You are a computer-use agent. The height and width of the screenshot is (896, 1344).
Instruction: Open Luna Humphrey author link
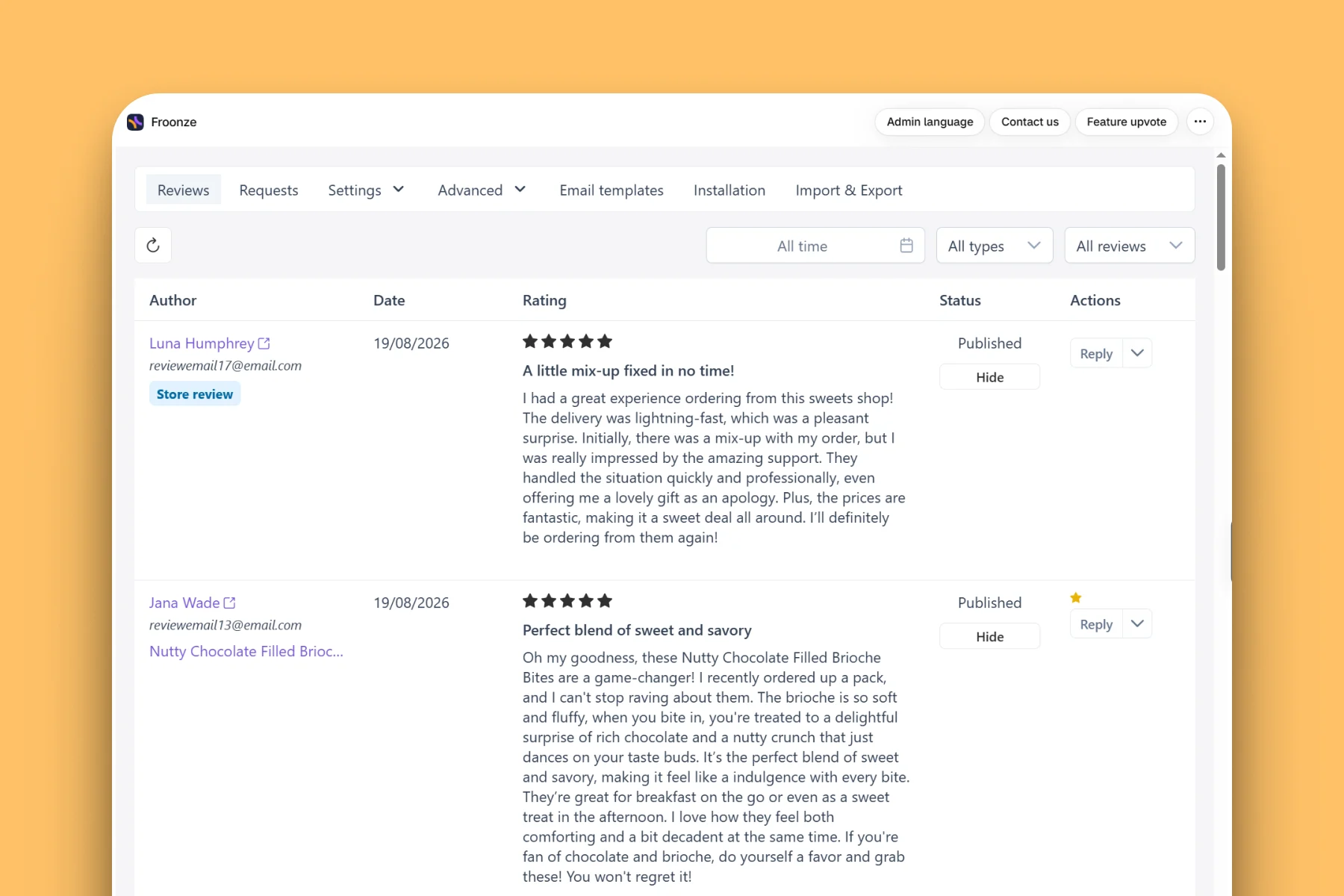(202, 343)
